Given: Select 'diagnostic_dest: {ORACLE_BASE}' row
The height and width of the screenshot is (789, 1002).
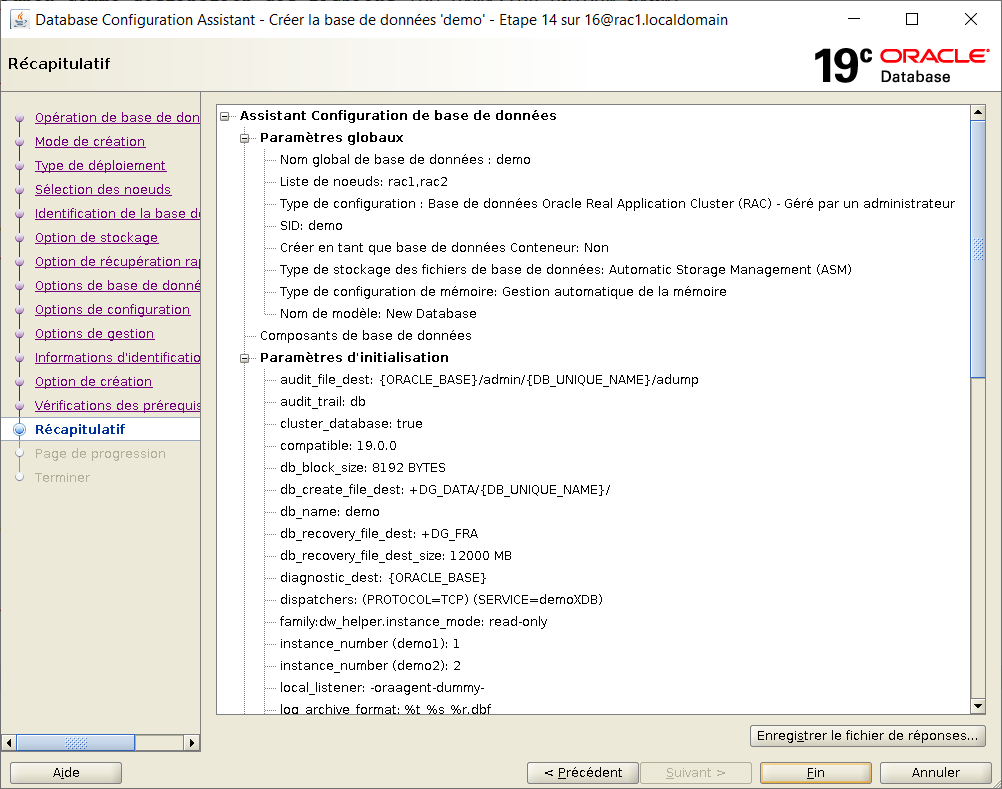Looking at the screenshot, I should (383, 578).
